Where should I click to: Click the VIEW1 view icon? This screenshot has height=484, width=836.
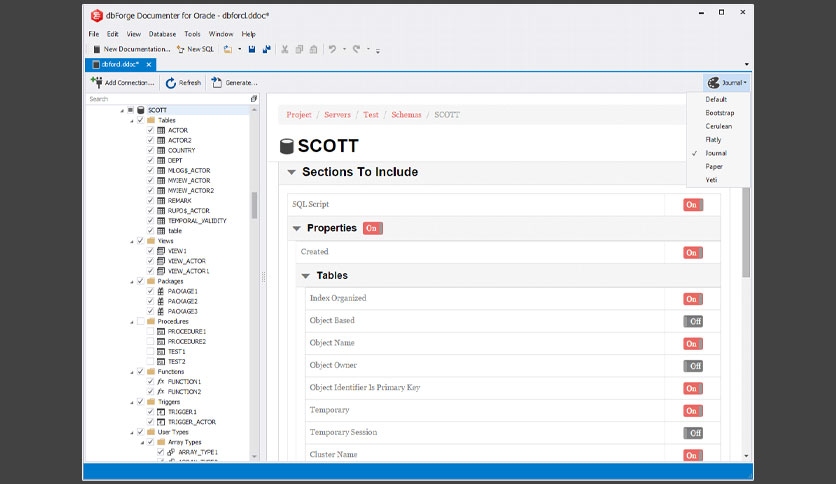tap(161, 251)
